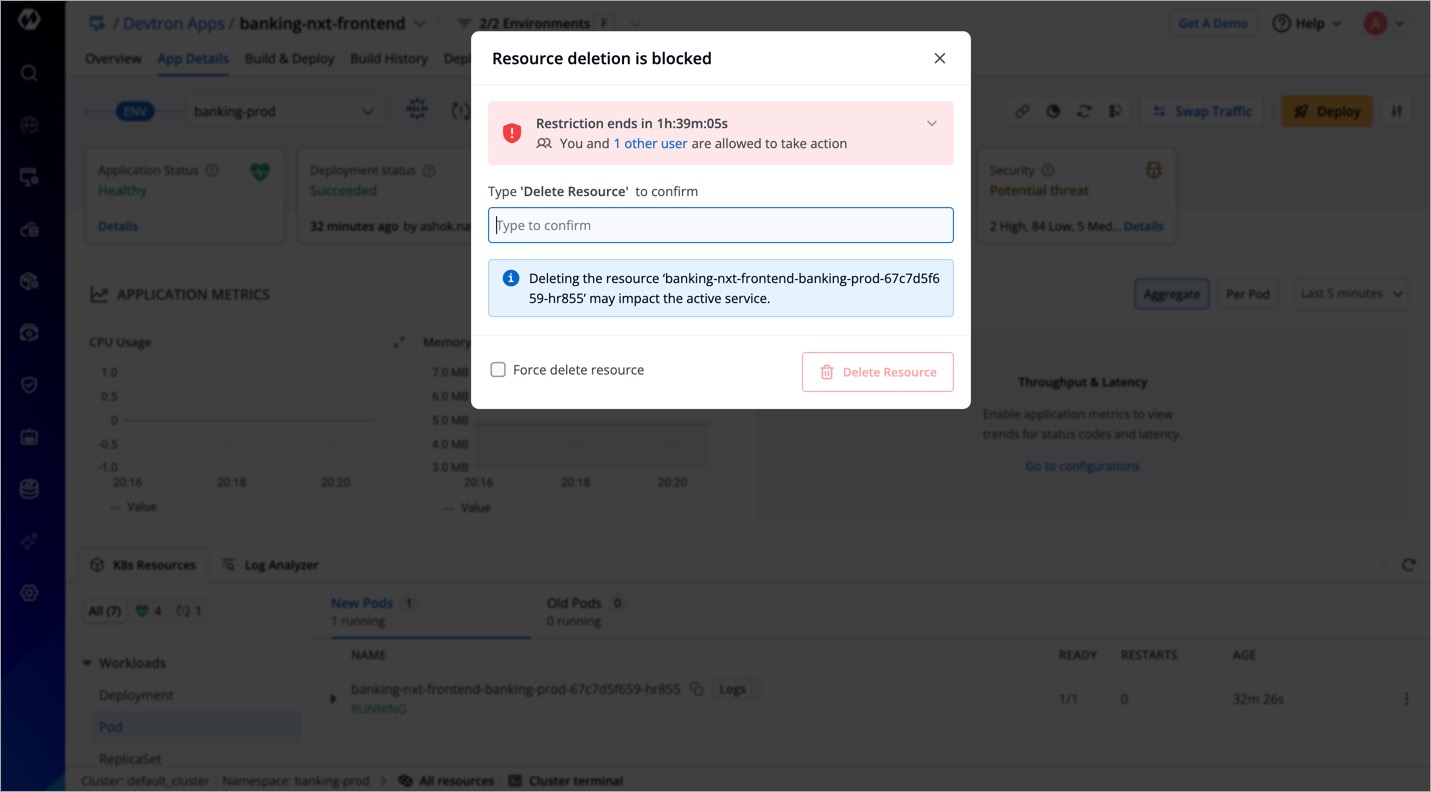Switch to the Old Pods tab
Screen dimensions: 1431x792
pos(574,603)
